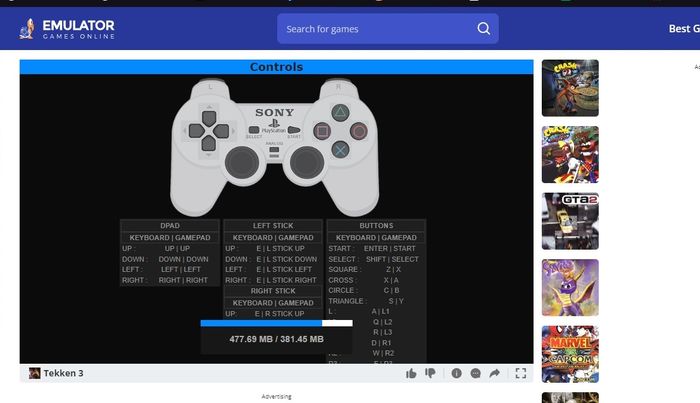The height and width of the screenshot is (403, 700).
Task: Like the game with thumbs up
Action: [411, 373]
